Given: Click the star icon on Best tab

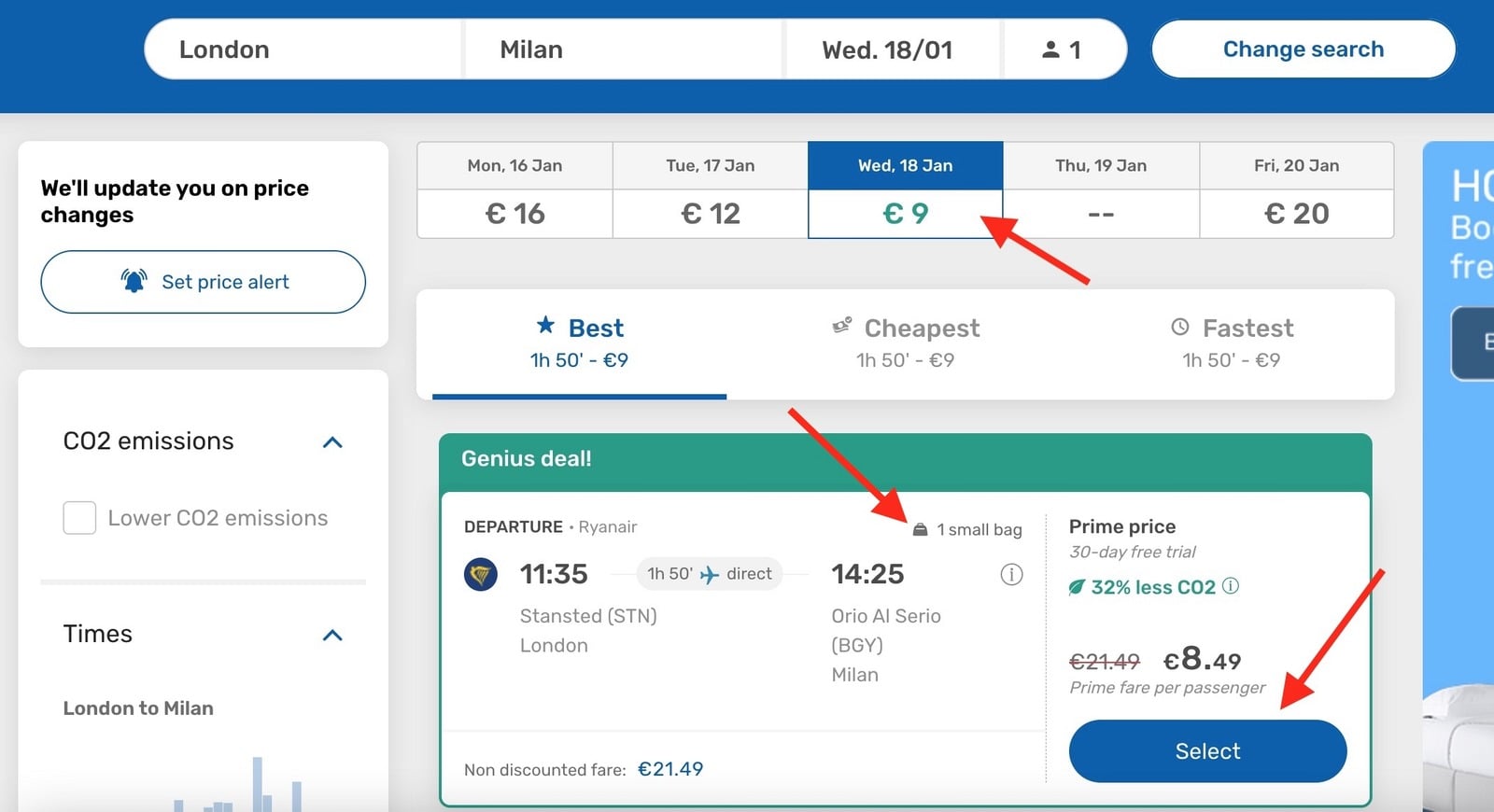Looking at the screenshot, I should 545,325.
